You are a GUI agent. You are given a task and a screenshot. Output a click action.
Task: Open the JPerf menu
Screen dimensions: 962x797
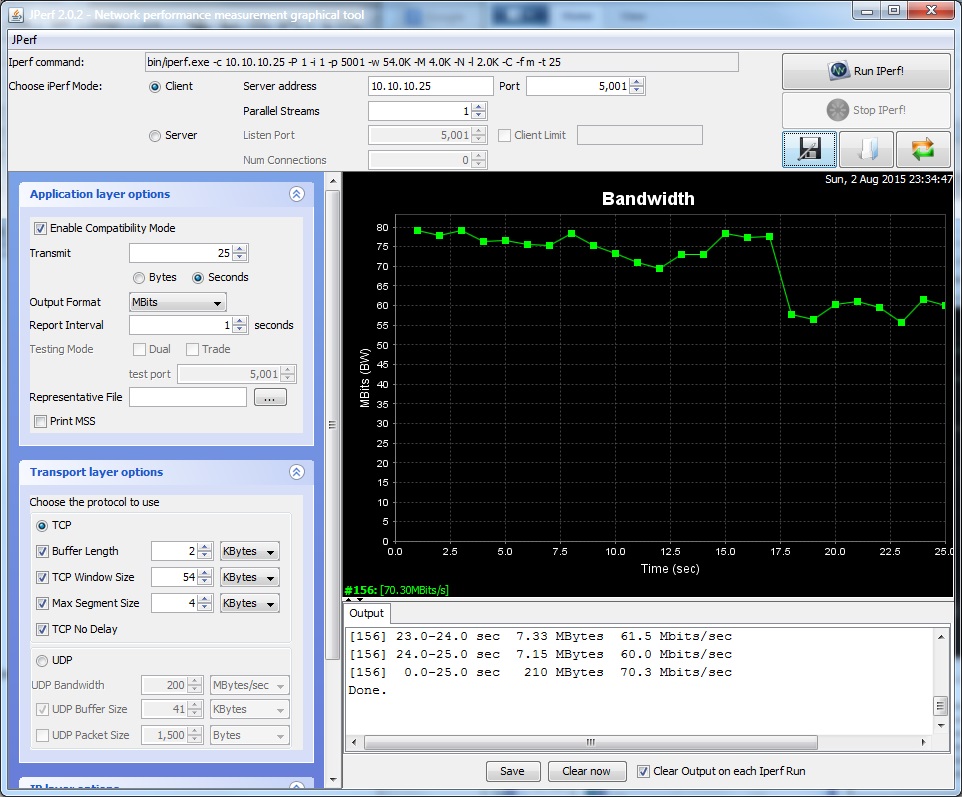(x=25, y=40)
